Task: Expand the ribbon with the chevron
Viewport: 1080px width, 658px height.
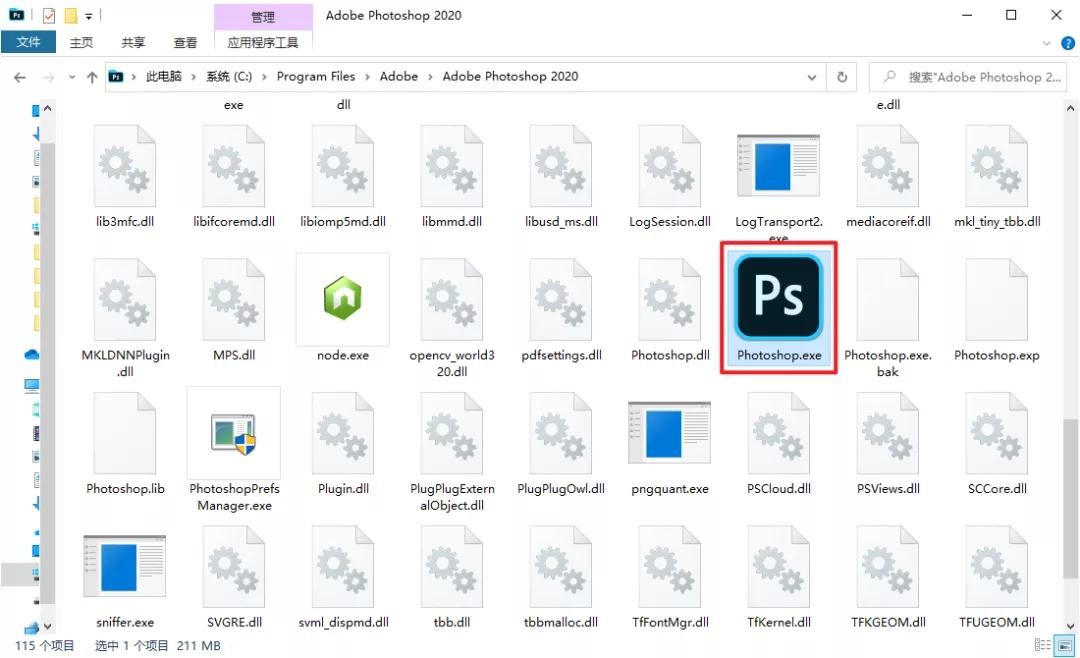Action: tap(1046, 43)
